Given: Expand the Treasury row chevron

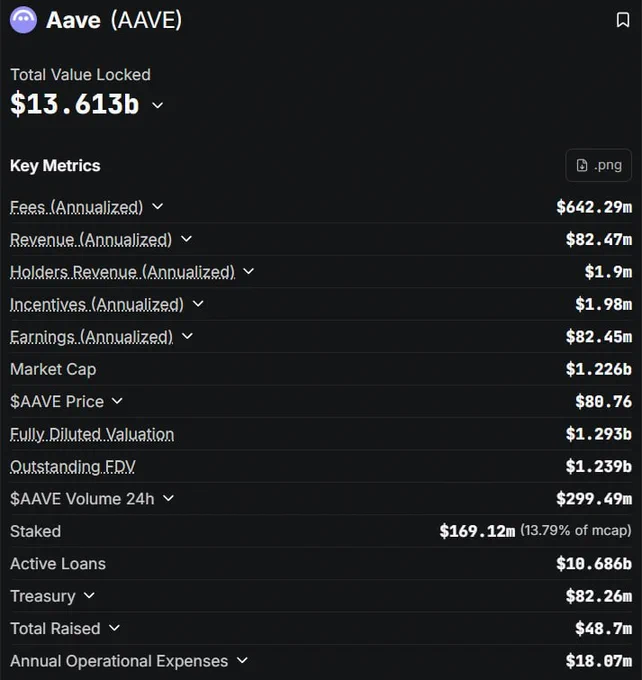Looking at the screenshot, I should click(89, 595).
